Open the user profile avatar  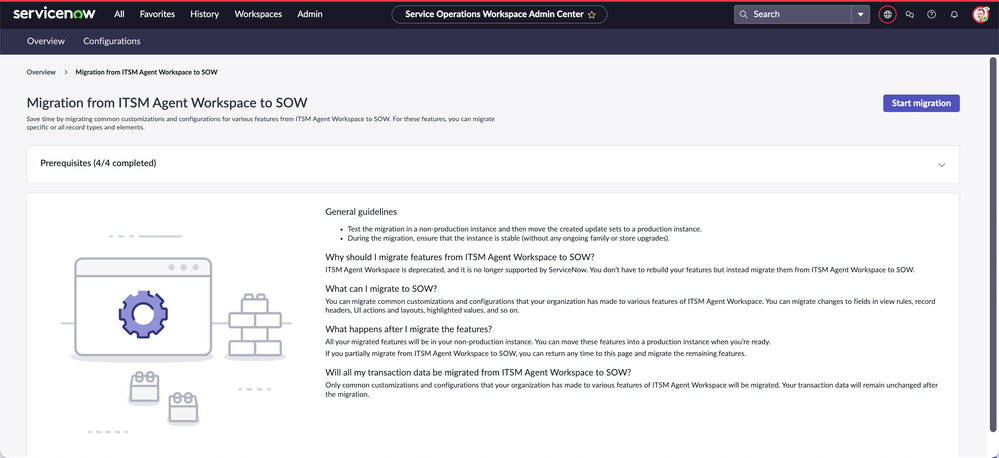(981, 15)
